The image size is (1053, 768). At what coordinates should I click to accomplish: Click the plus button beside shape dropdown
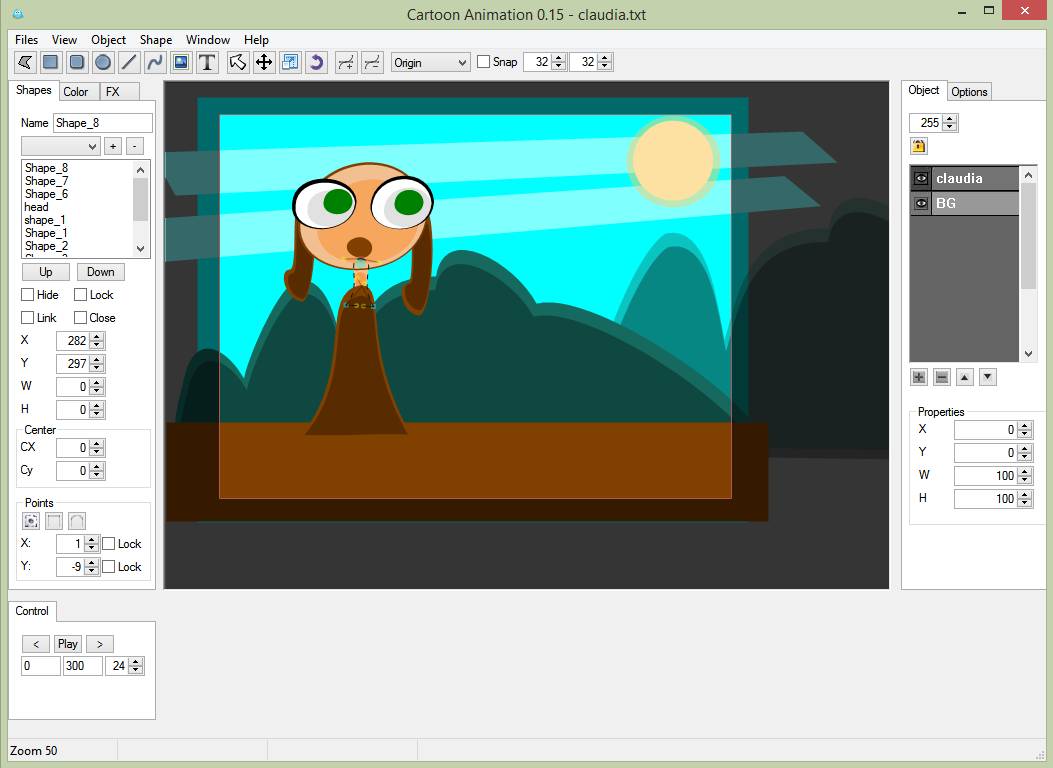113,146
